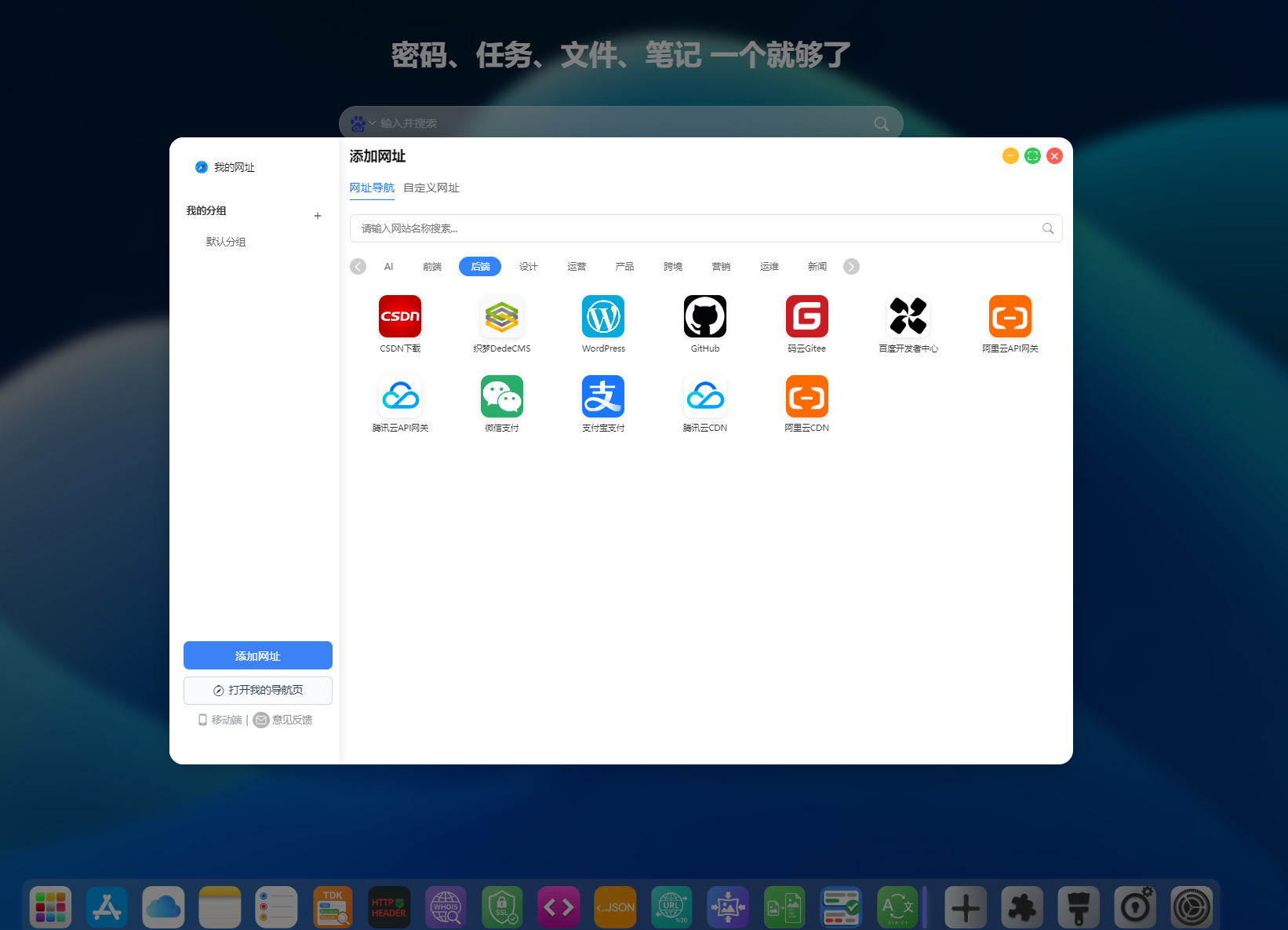Viewport: 1288px width, 930px height.
Task: Launch the HTTP Header tool in dock
Action: pyautogui.click(x=389, y=907)
